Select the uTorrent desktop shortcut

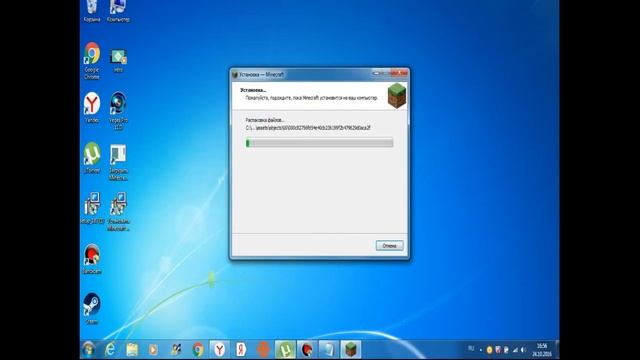92,158
